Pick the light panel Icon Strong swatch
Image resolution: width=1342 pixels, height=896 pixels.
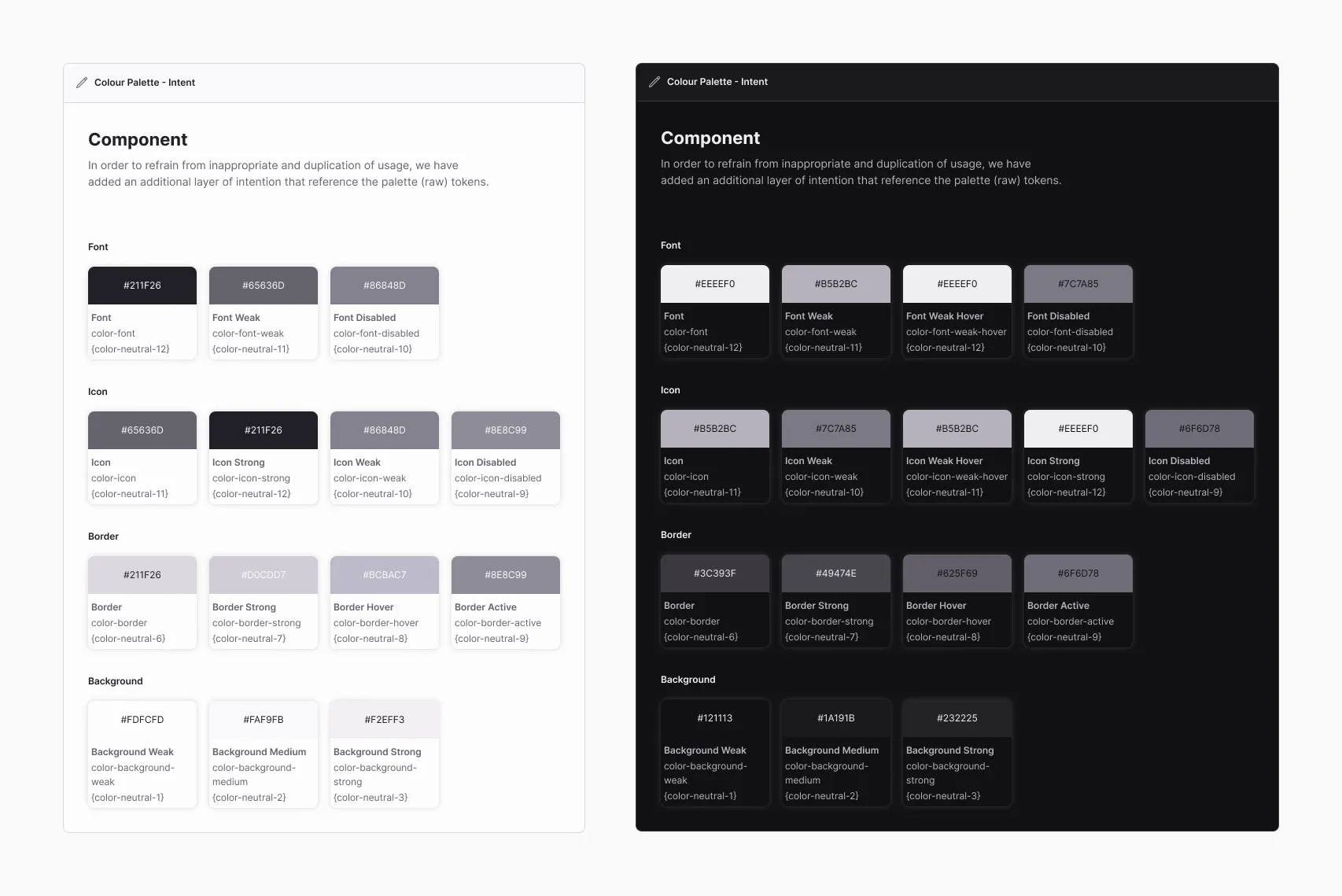coord(264,430)
